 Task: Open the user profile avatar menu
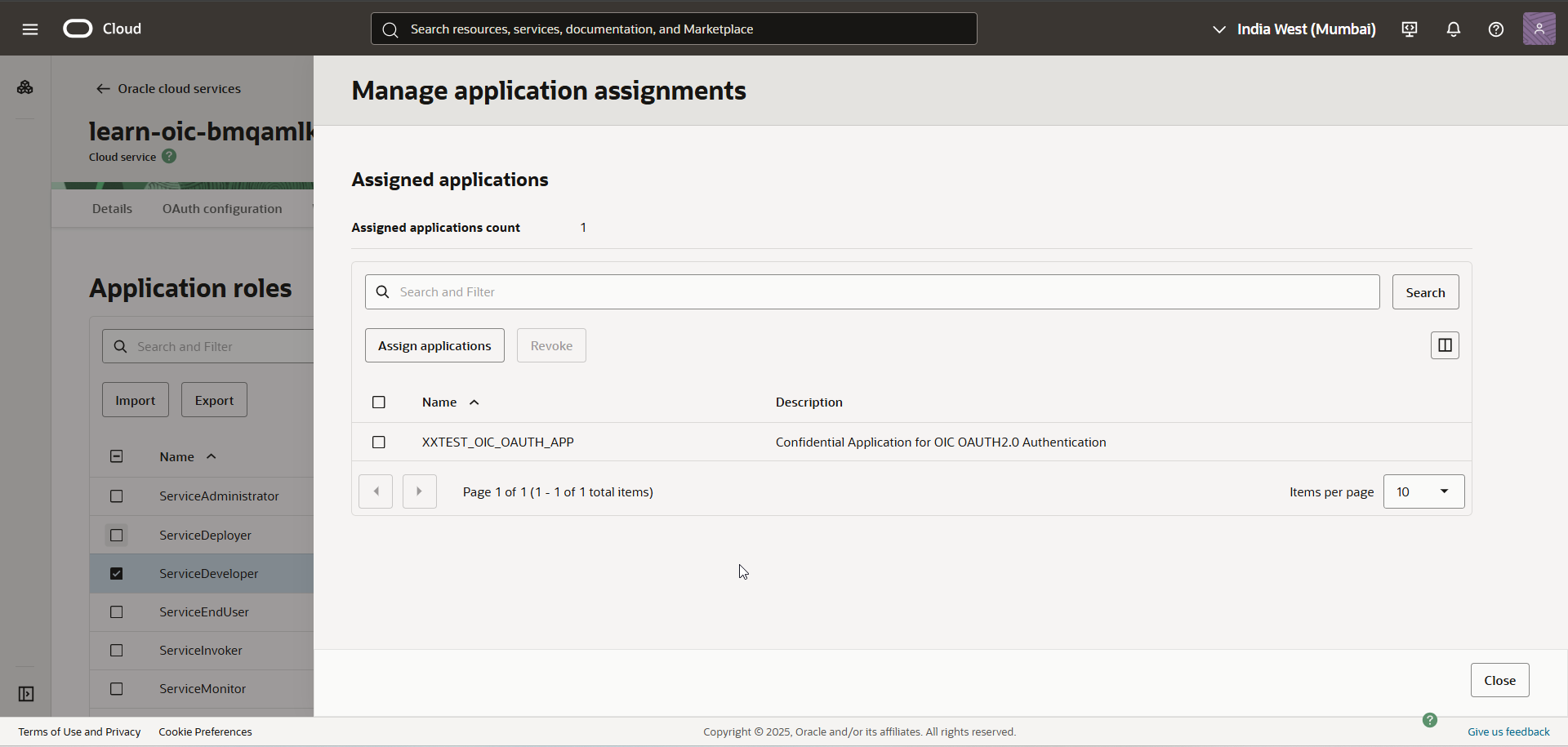(1539, 29)
